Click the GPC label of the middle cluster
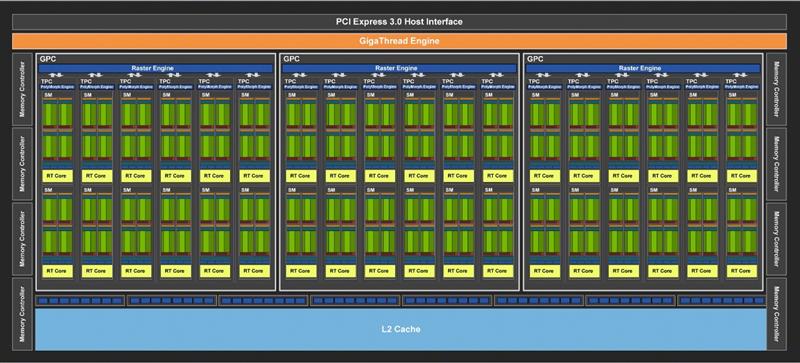 [x=291, y=59]
